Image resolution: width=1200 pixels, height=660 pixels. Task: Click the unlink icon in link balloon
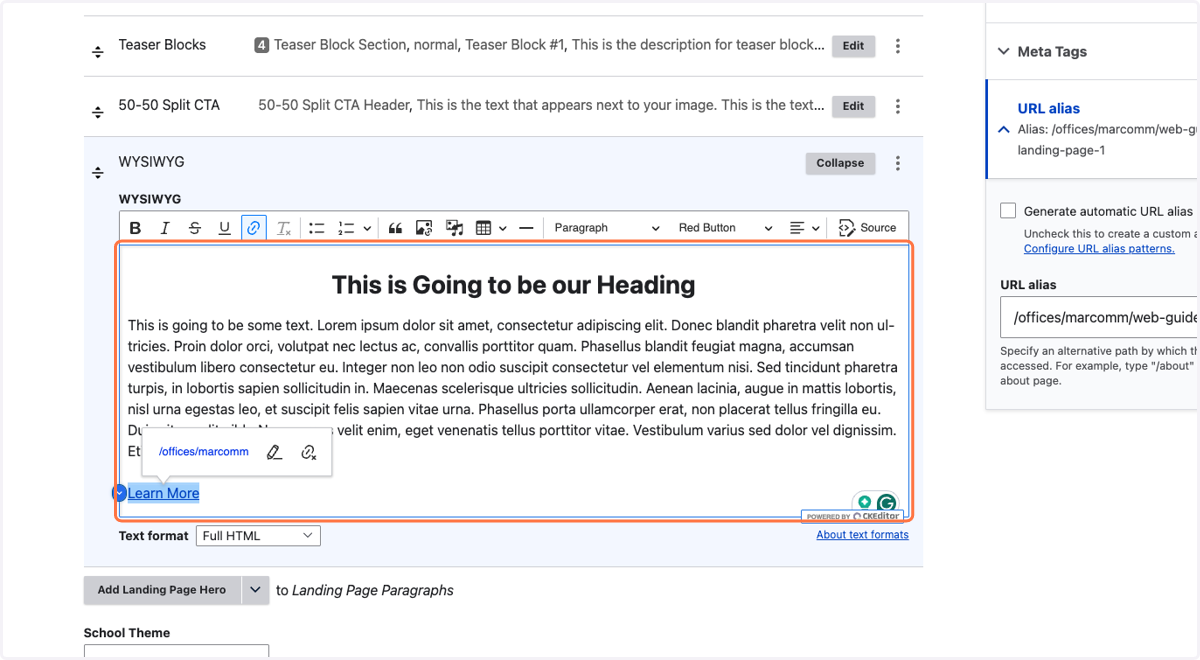(x=309, y=452)
